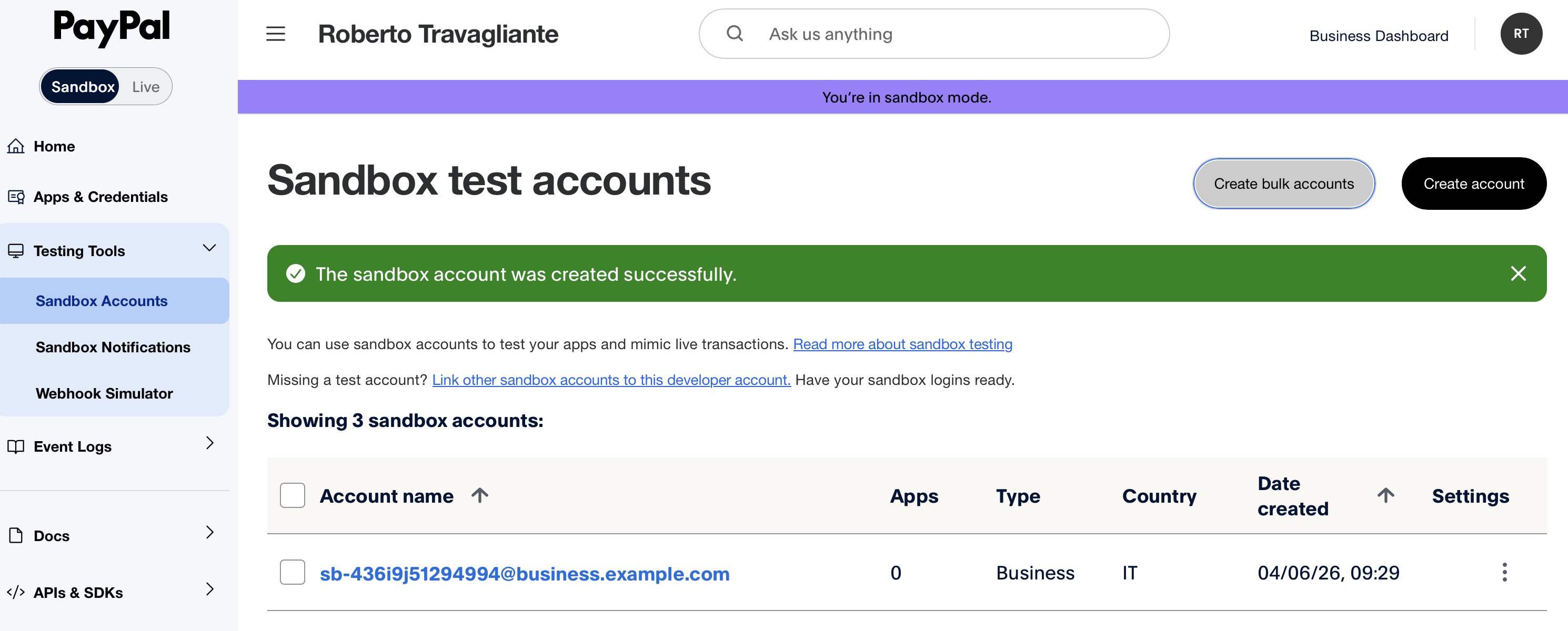Expand the Event Logs section

tap(209, 443)
